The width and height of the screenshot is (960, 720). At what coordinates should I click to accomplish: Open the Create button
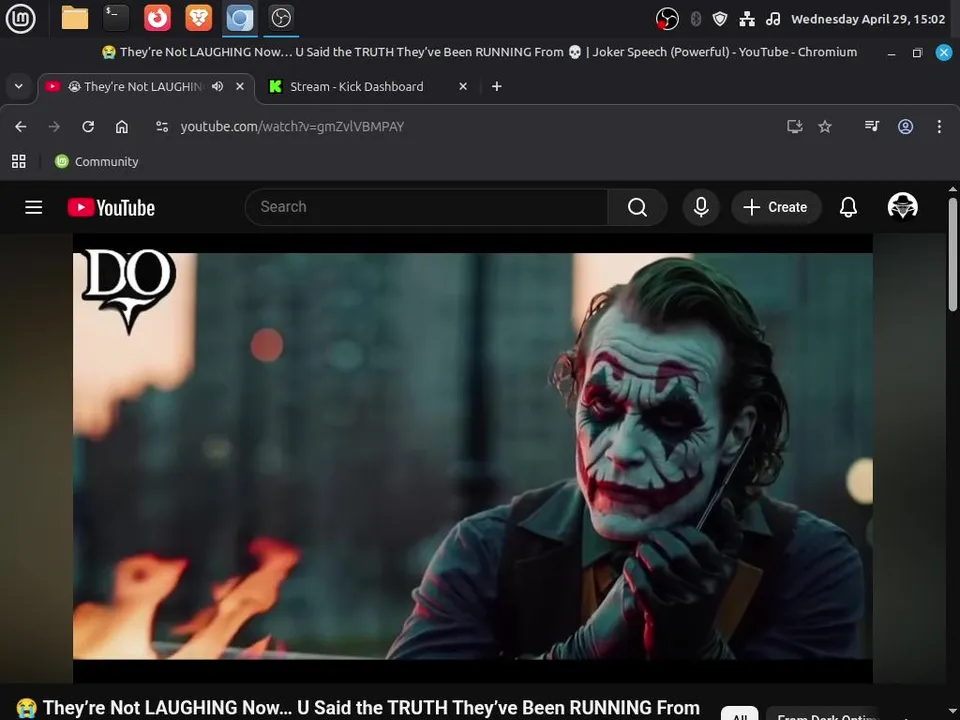pos(776,207)
